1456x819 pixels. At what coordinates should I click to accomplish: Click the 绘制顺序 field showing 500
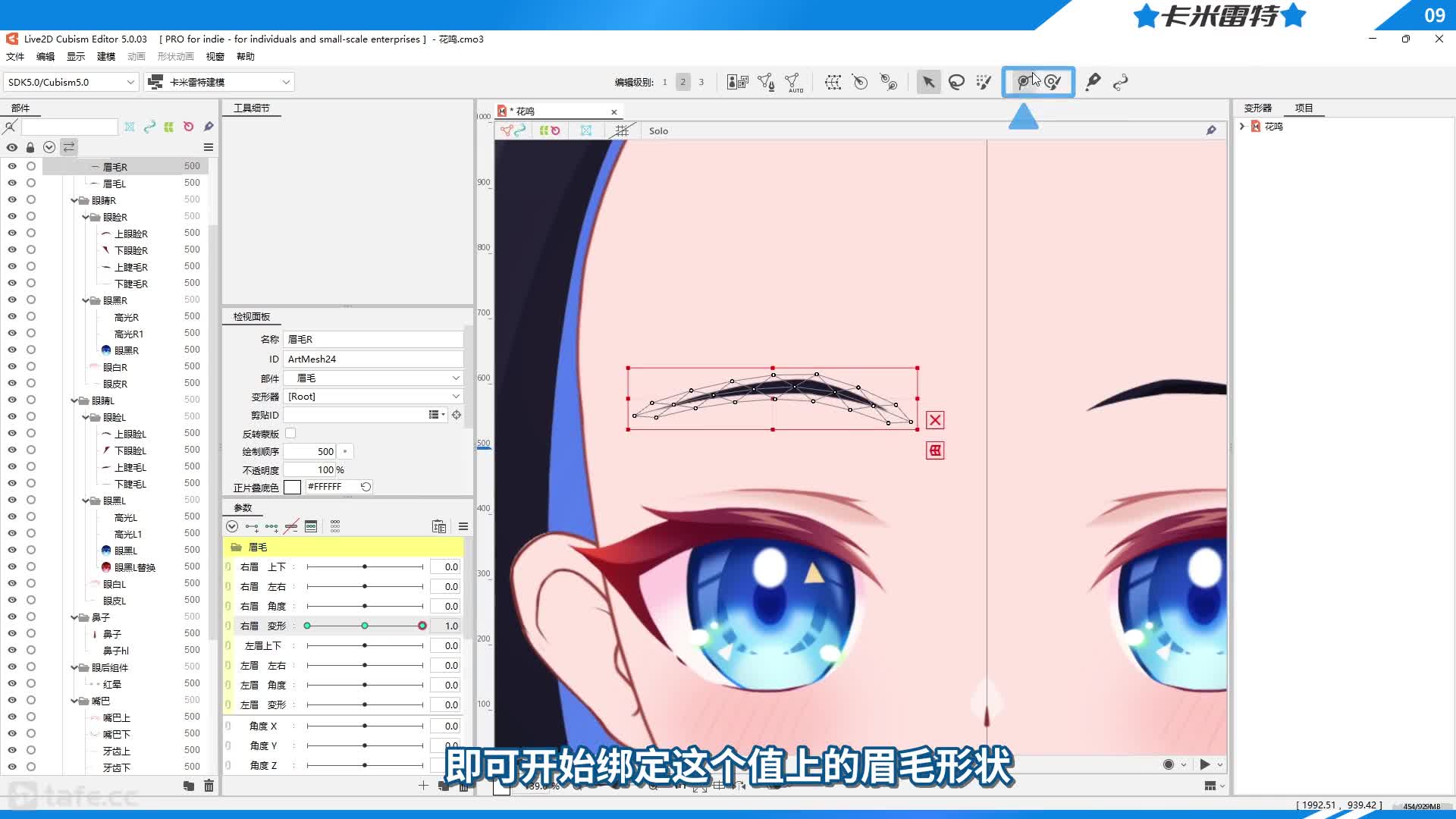tap(310, 451)
